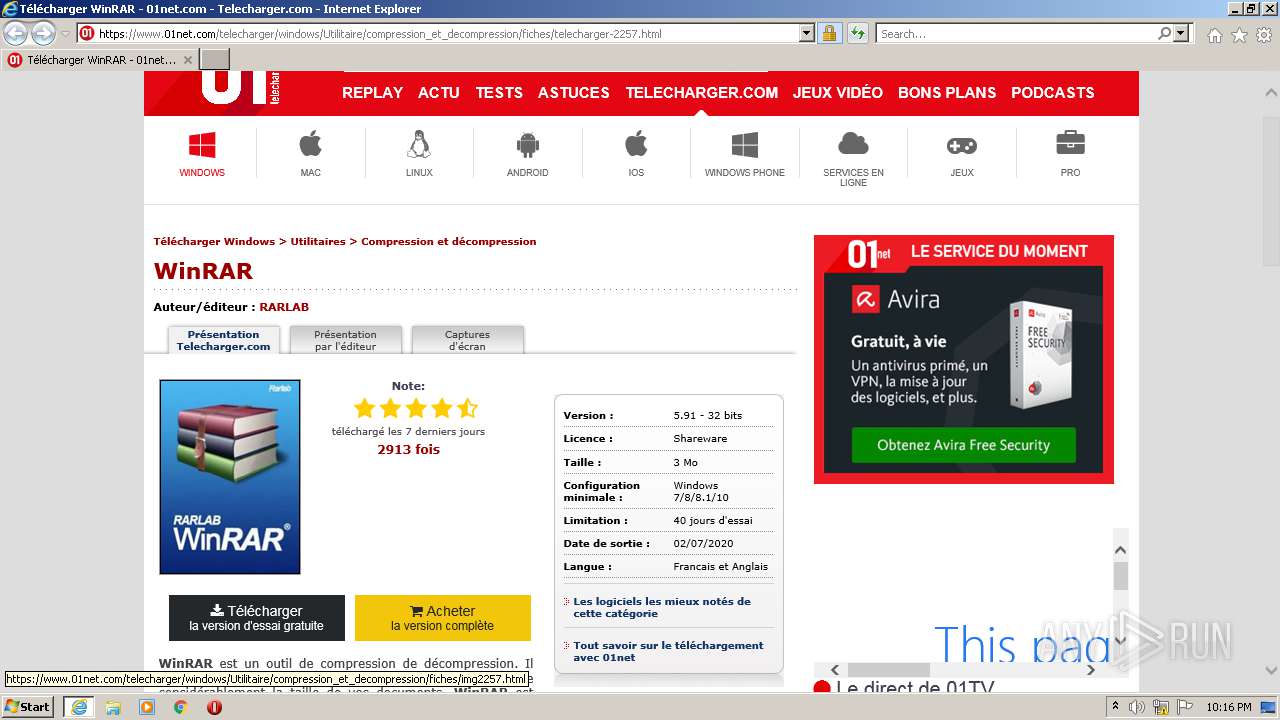The height and width of the screenshot is (720, 1280).
Task: Open the RARLAB editor link
Action: click(284, 307)
